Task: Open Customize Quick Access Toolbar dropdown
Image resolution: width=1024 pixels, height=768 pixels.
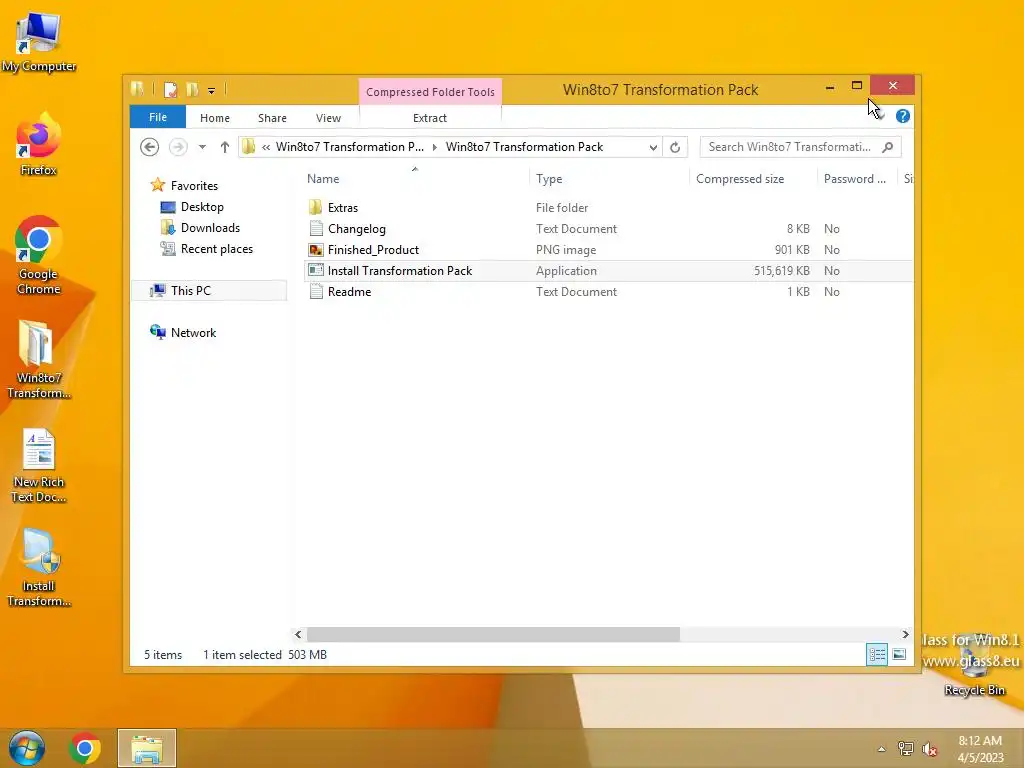Action: [212, 91]
